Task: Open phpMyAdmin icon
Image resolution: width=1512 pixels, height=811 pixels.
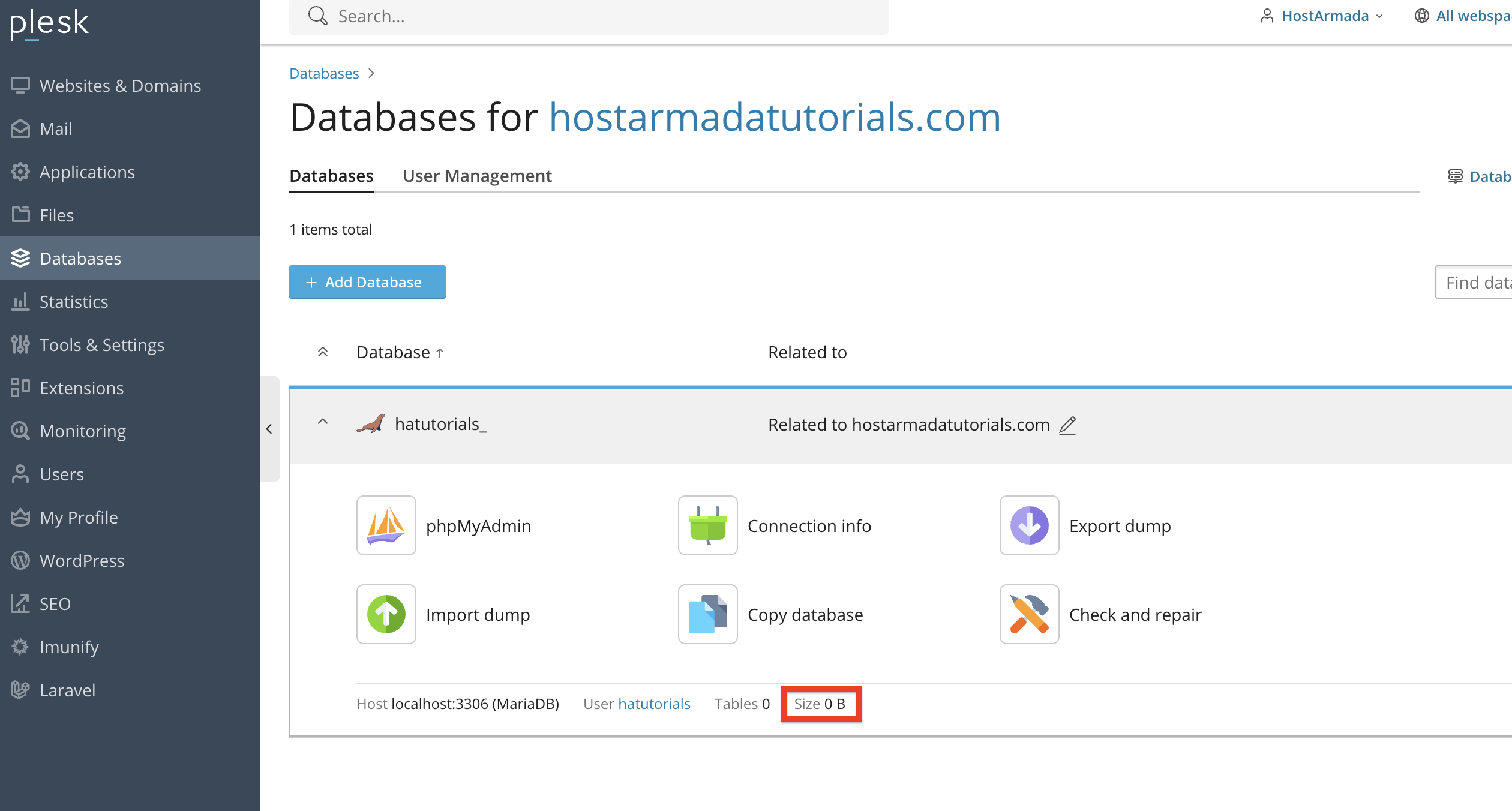Action: [386, 525]
